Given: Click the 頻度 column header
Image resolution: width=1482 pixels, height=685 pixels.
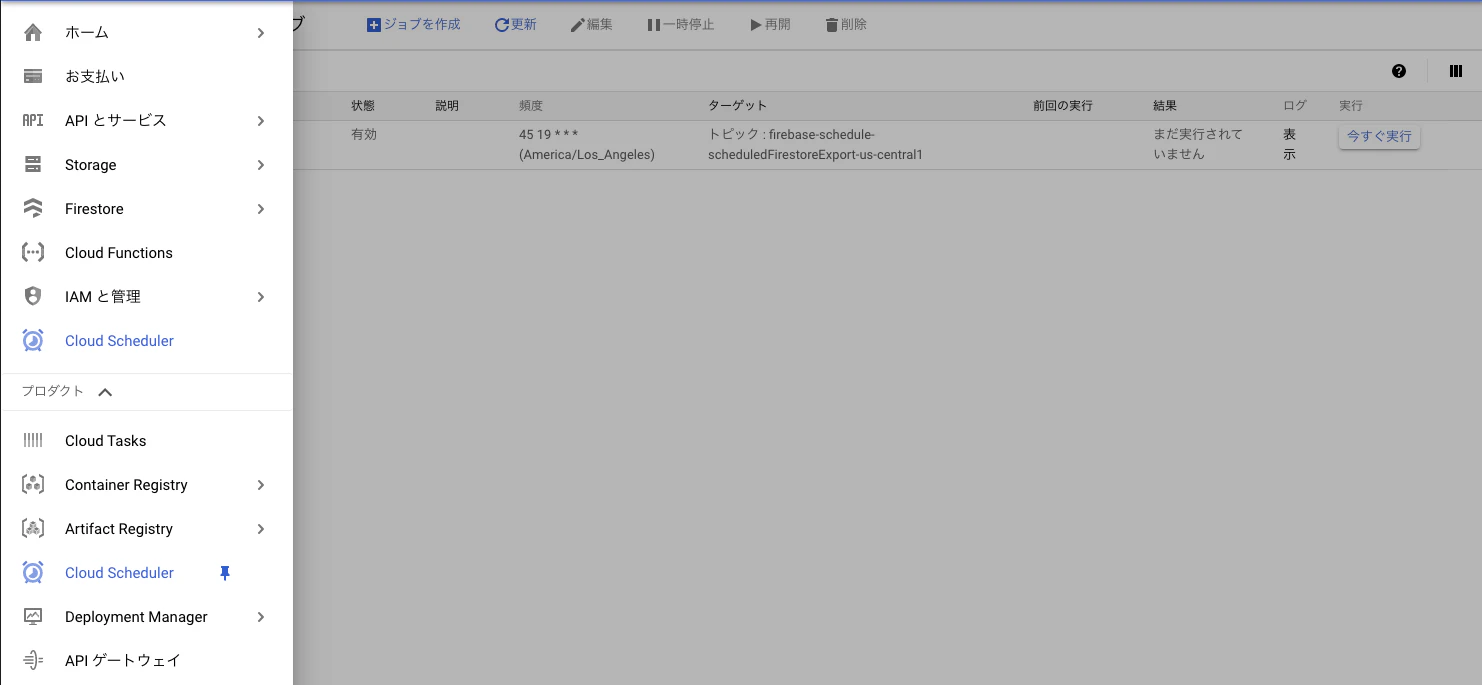Looking at the screenshot, I should pos(531,106).
